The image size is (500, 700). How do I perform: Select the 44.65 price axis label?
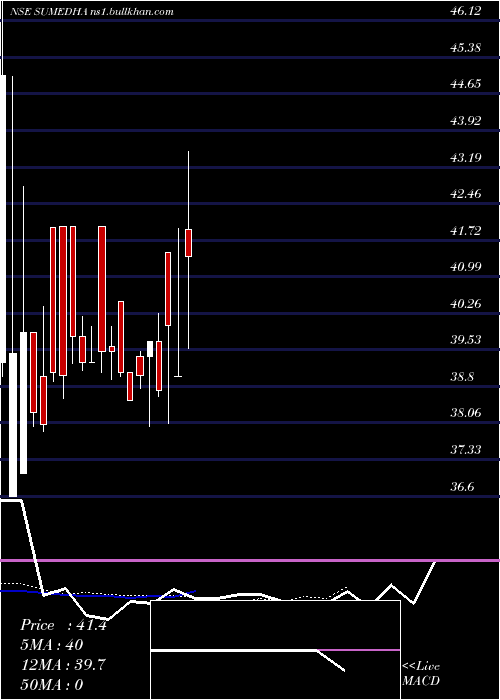[466, 84]
